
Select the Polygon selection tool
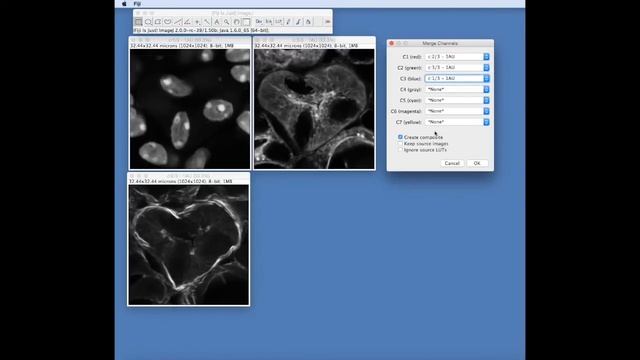click(x=158, y=22)
